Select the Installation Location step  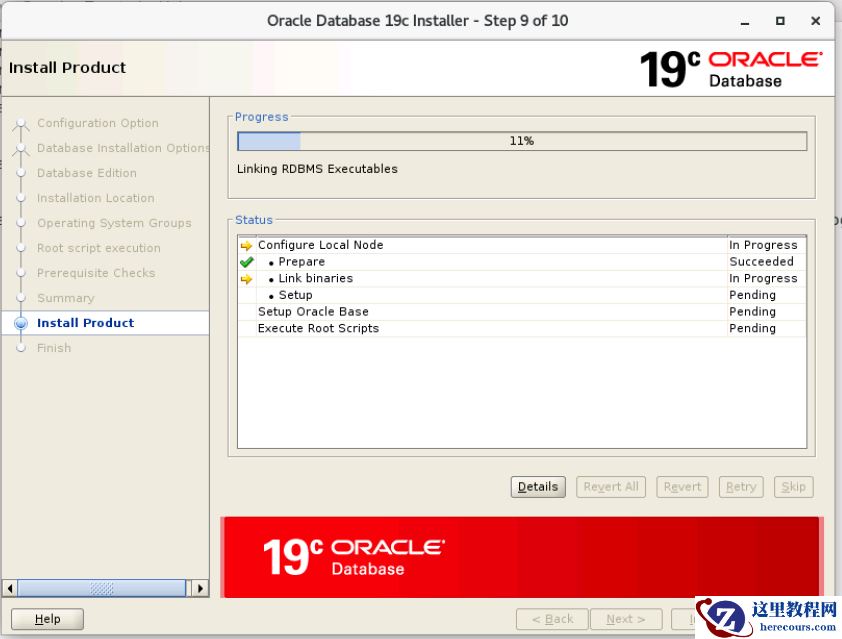[x=96, y=198]
